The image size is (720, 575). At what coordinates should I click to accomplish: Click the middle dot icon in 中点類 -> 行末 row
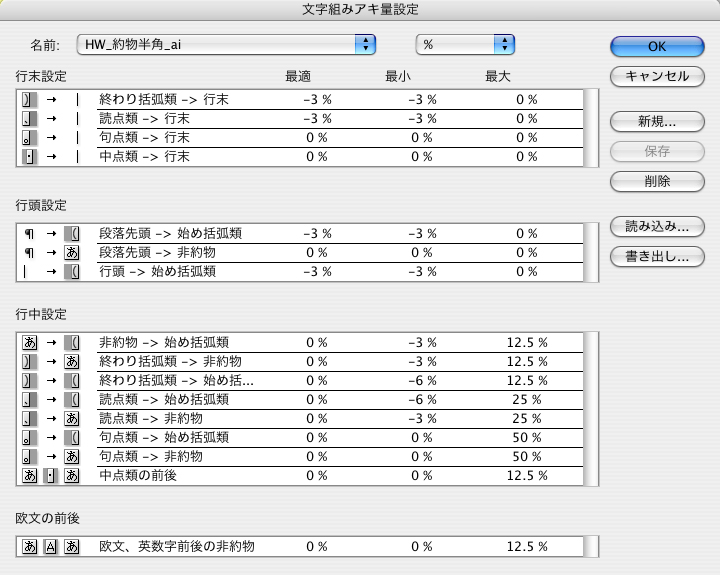[x=28, y=157]
